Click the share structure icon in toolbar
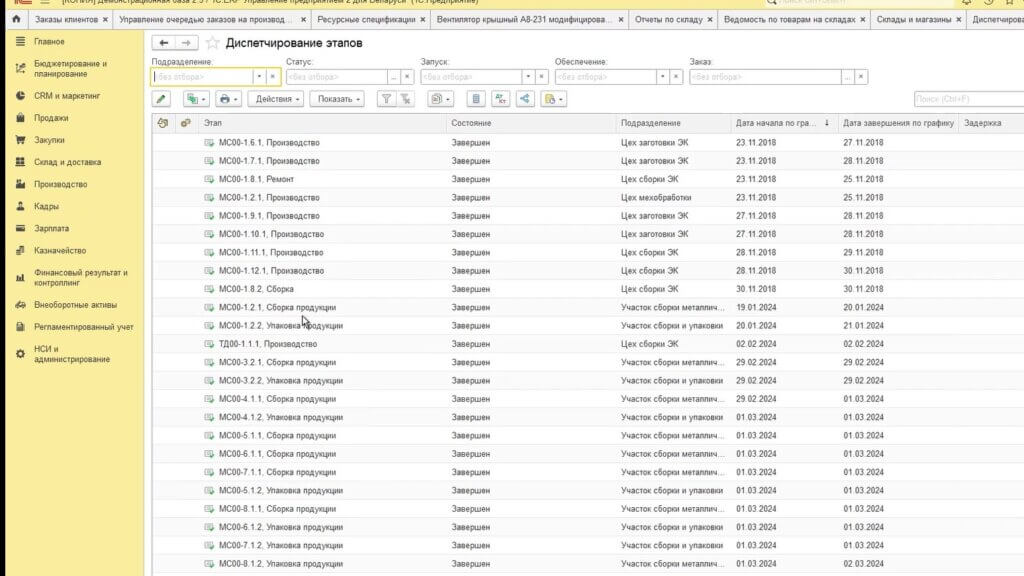Screen dimensions: 1024x576 pos(525,99)
